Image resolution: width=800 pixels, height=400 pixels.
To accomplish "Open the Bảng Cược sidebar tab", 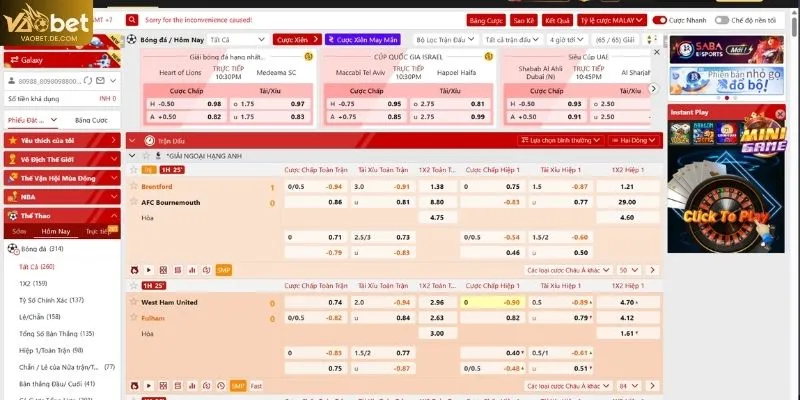I will tap(91, 120).
